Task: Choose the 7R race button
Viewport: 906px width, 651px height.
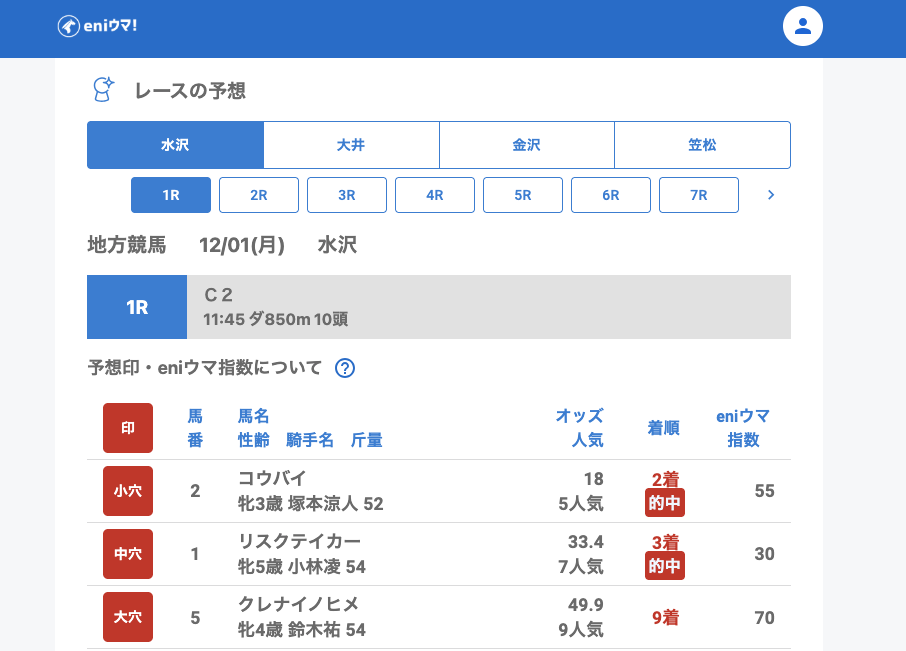Action: point(699,195)
